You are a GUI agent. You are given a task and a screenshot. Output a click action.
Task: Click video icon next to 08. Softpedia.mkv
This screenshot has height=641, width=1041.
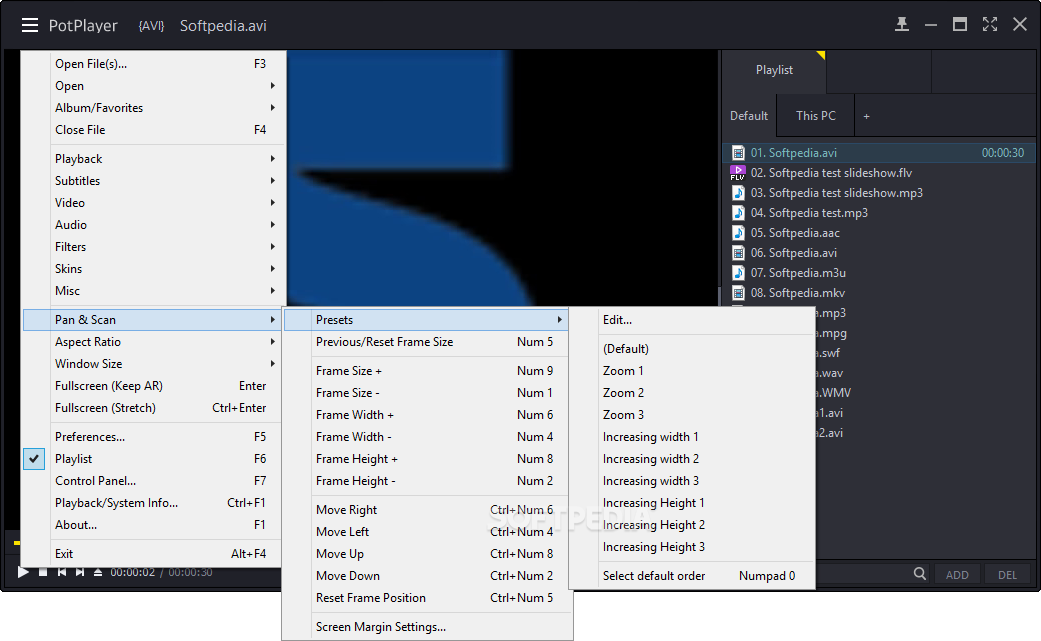pos(738,293)
